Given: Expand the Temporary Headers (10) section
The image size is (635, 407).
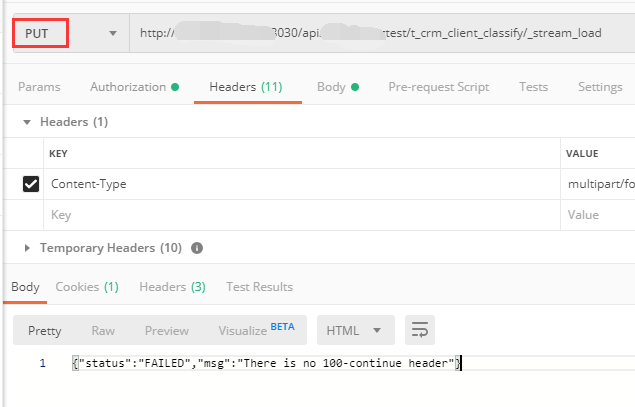Looking at the screenshot, I should coord(27,248).
